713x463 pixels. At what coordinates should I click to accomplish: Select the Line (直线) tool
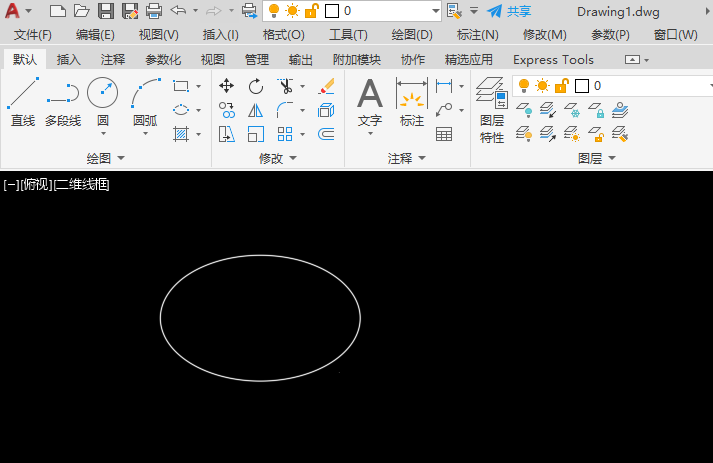23,102
